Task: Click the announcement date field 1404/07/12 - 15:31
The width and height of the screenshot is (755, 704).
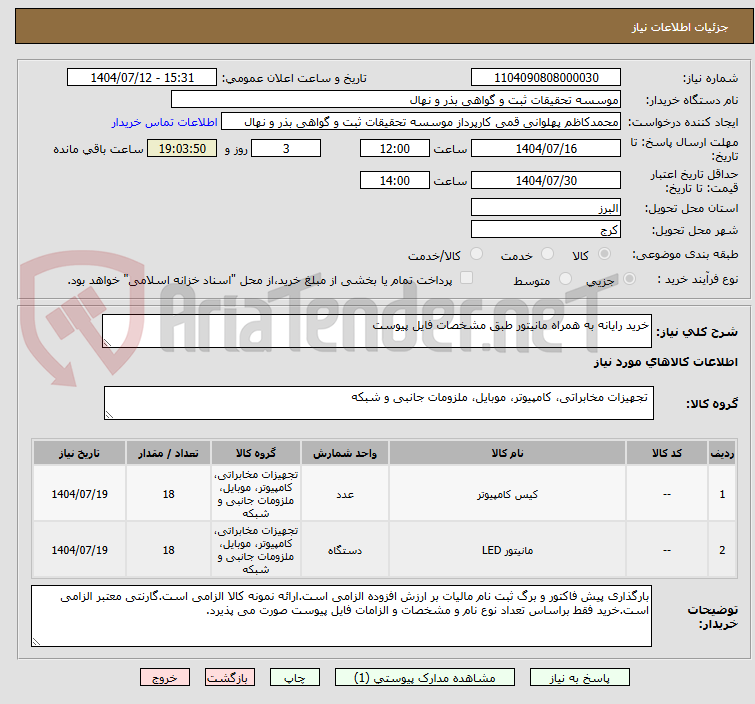Action: (142, 78)
